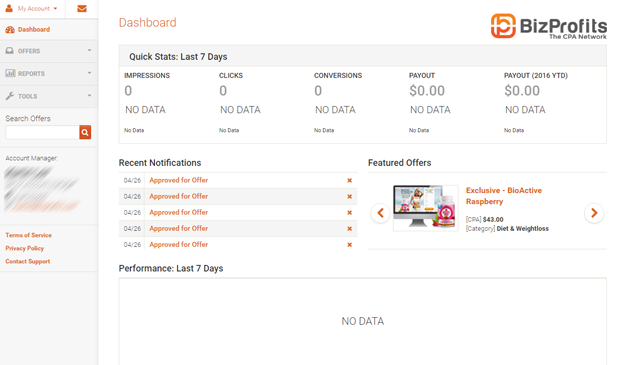Image resolution: width=629 pixels, height=365 pixels.
Task: Click the Diet & Weightloss category text
Action: tap(522, 229)
